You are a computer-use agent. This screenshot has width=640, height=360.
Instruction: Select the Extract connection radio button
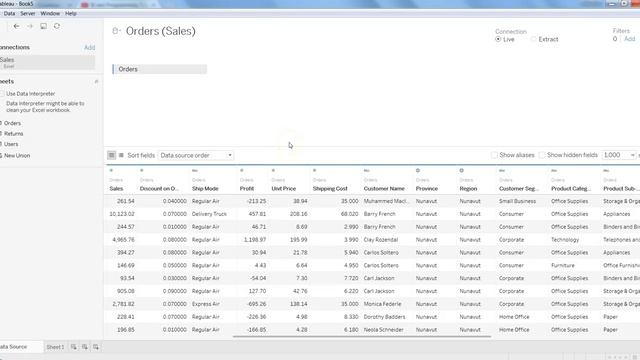[533, 39]
